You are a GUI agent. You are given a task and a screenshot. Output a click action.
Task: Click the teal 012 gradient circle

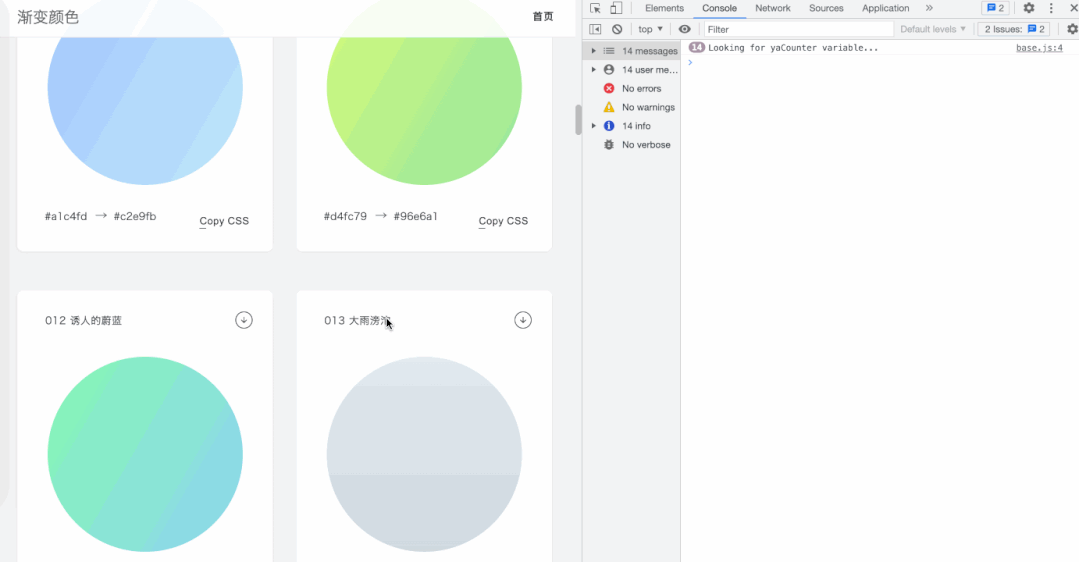[145, 454]
